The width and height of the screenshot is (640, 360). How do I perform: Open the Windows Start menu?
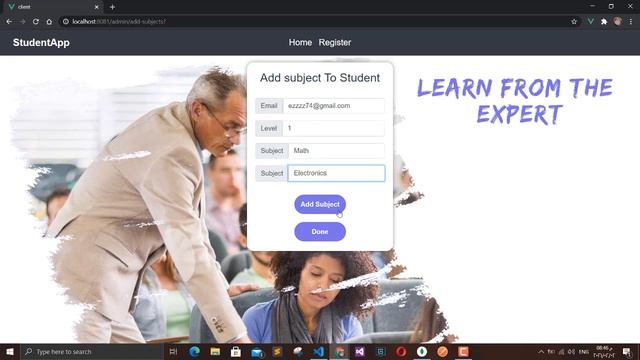(x=10, y=351)
